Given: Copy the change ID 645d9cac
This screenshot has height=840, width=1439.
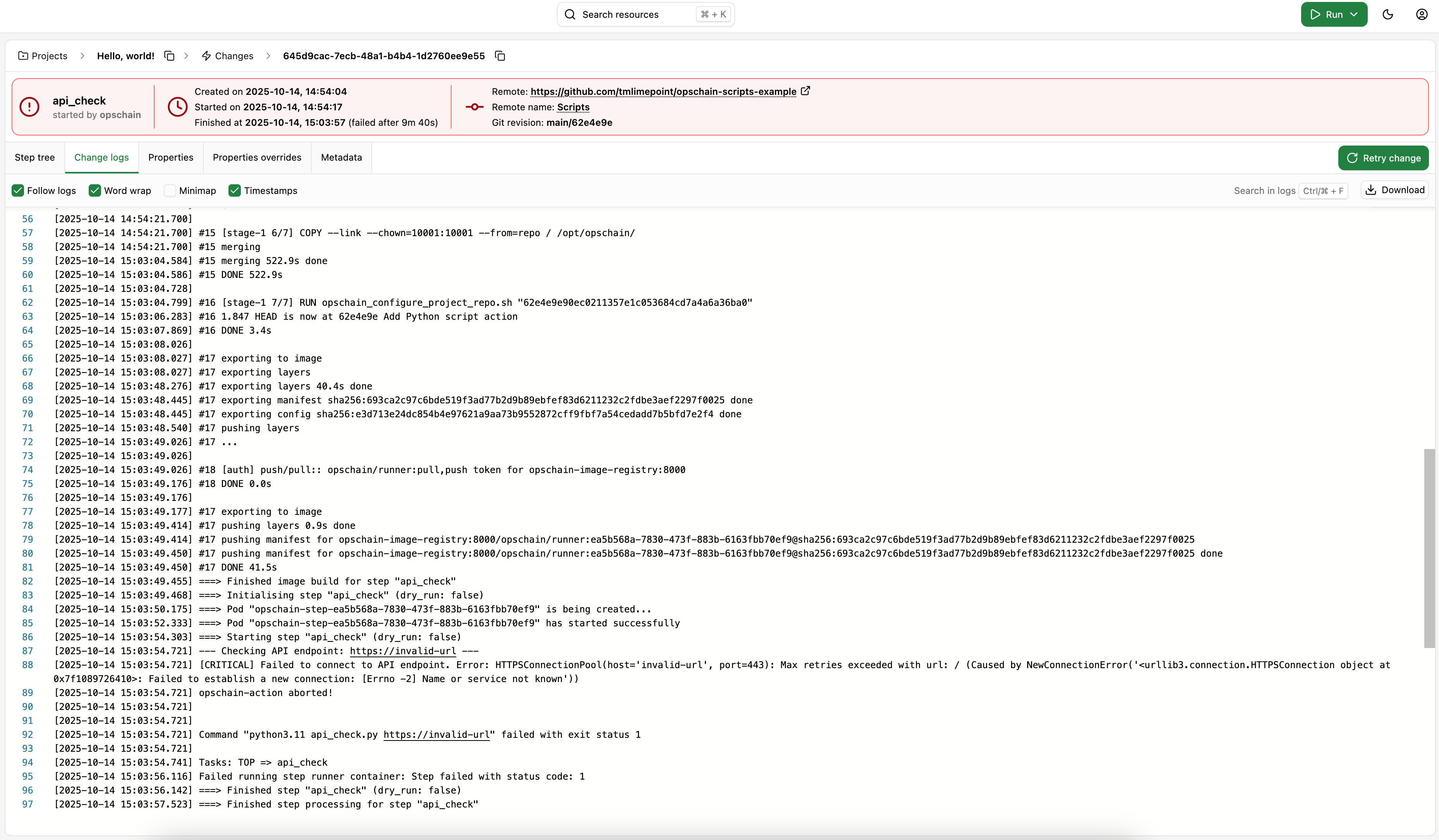Looking at the screenshot, I should [500, 55].
